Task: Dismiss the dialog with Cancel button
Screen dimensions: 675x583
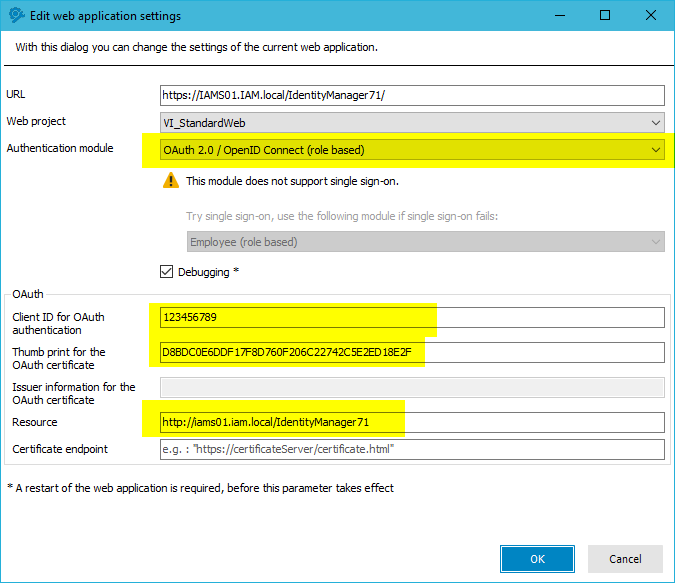Action: [x=625, y=559]
